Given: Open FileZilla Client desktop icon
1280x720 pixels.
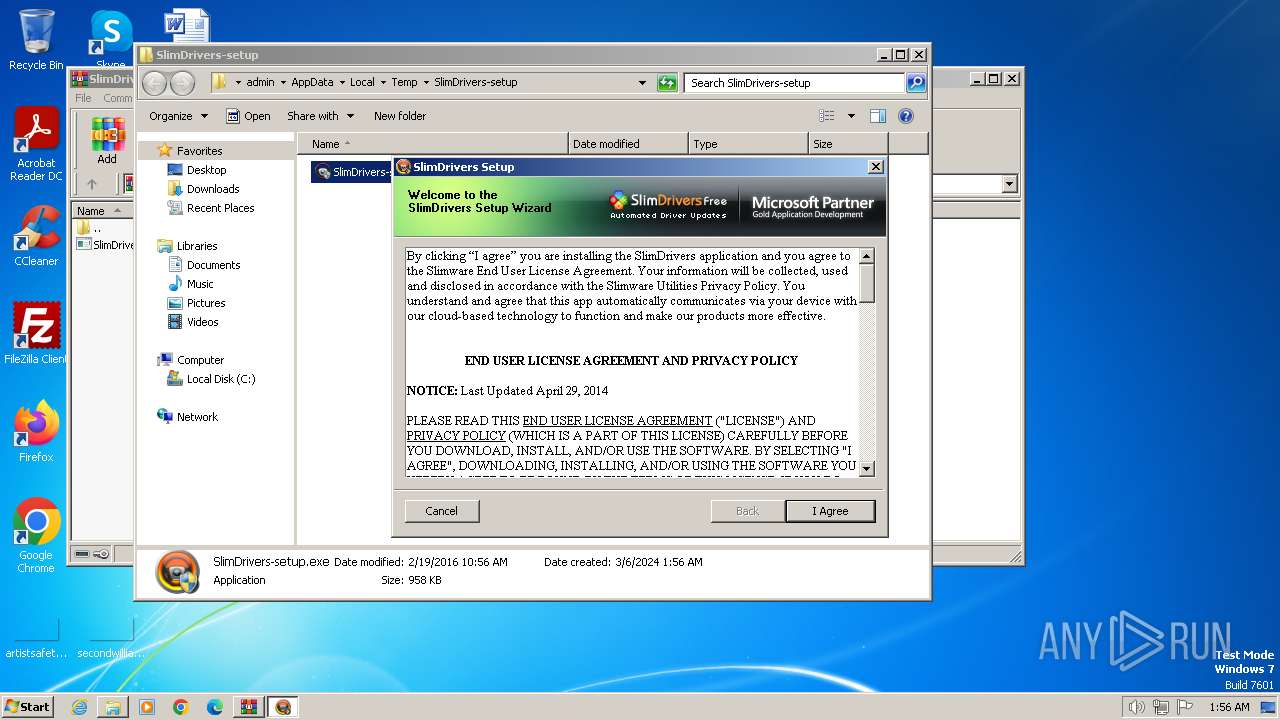Looking at the screenshot, I should [36, 333].
